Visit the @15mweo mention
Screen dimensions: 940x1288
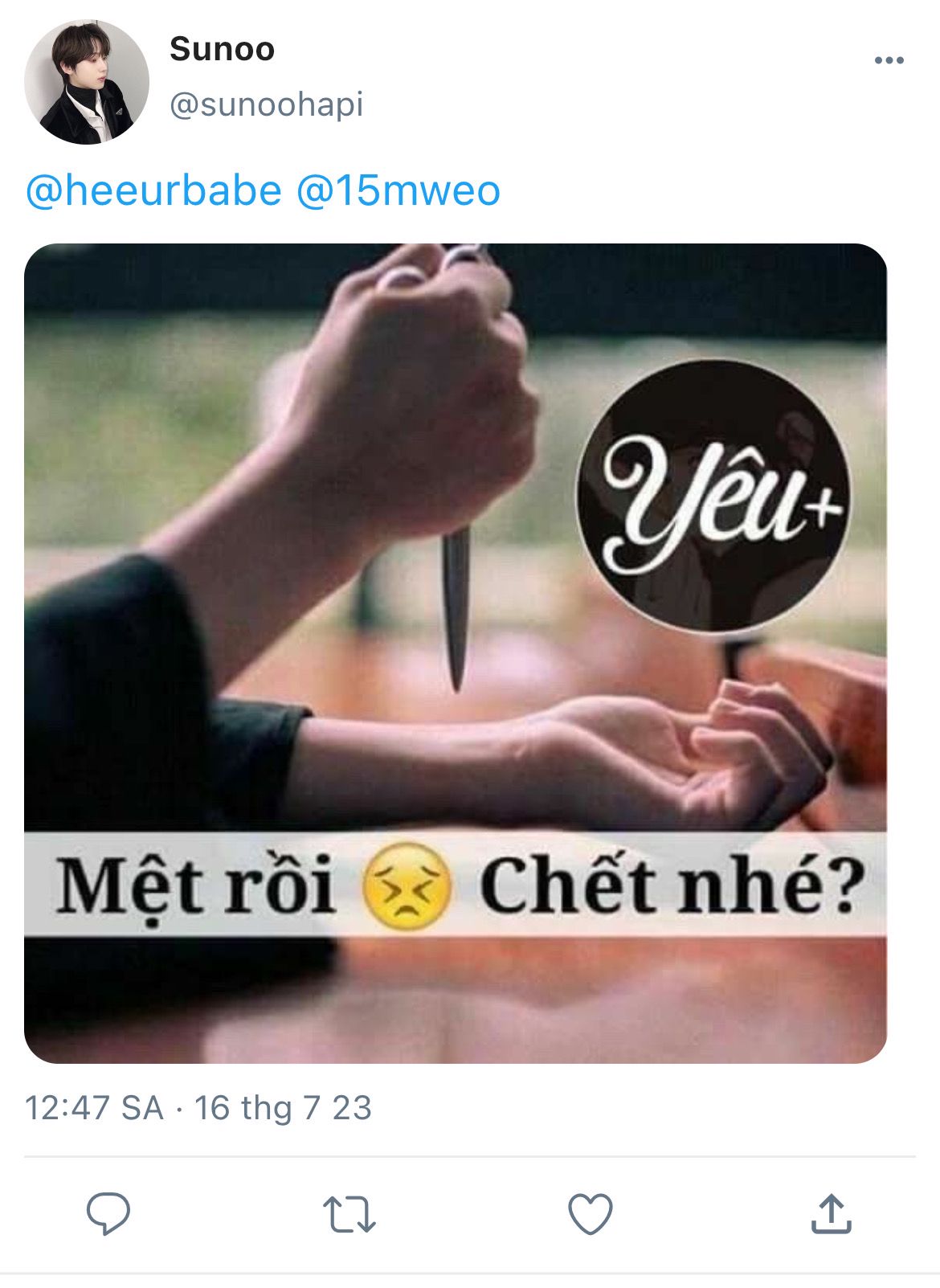pyautogui.click(x=398, y=191)
